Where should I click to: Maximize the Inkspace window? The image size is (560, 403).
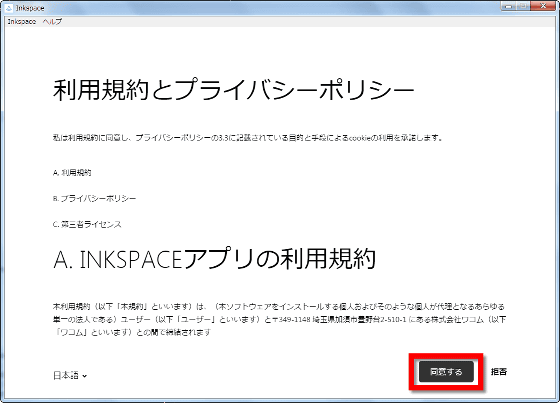[x=523, y=6]
